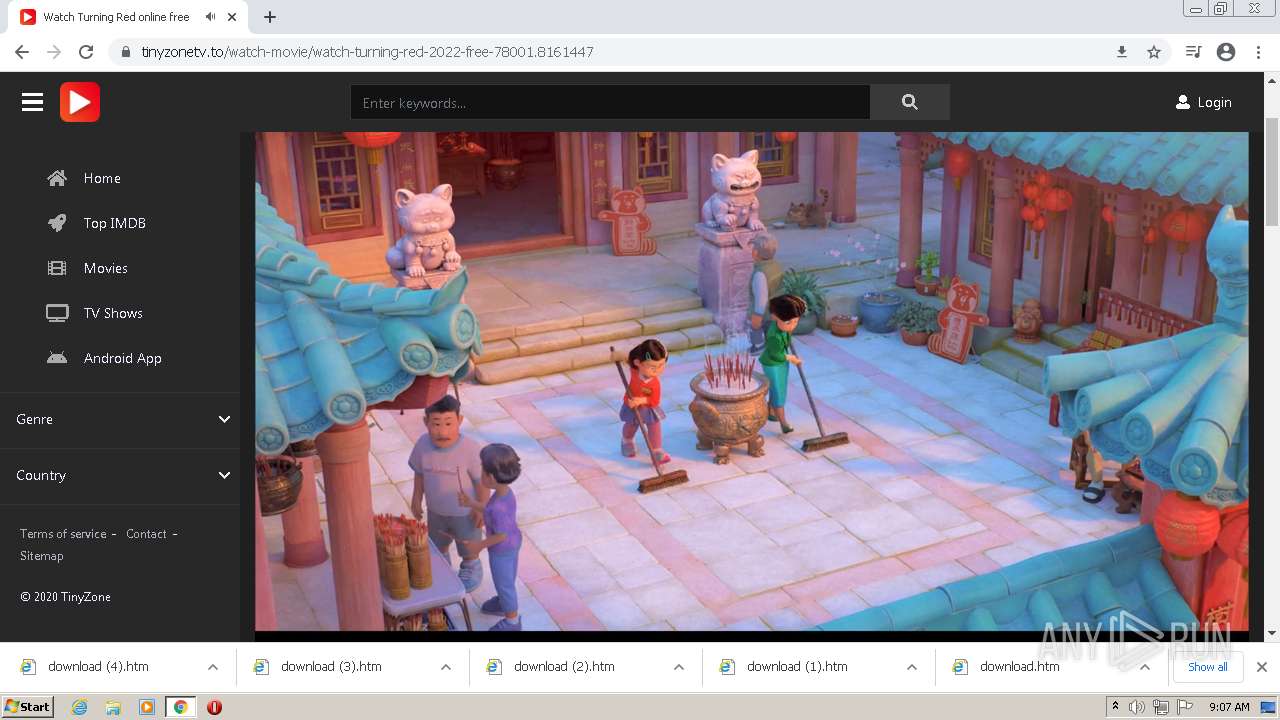
Task: Open the media player taskbar icon
Action: pyautogui.click(x=146, y=707)
